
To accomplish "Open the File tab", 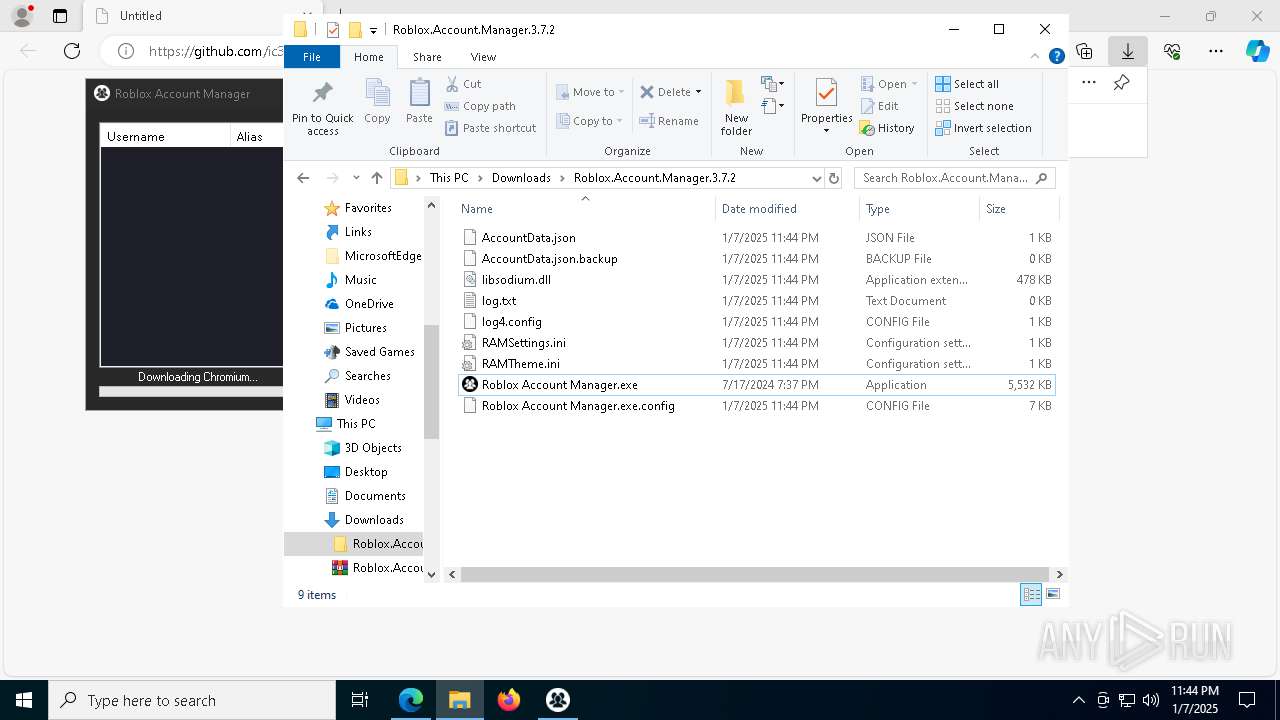I will 312,57.
